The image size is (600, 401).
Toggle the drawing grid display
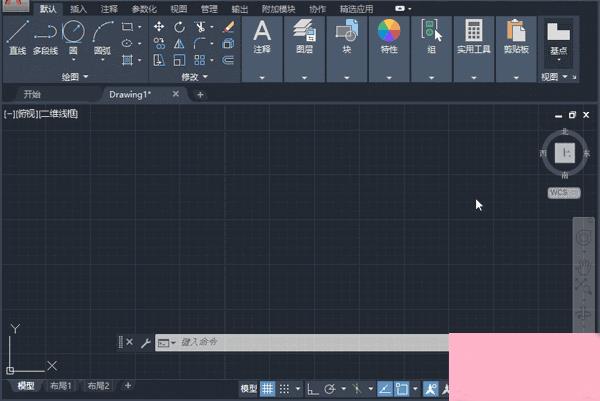pyautogui.click(x=267, y=389)
